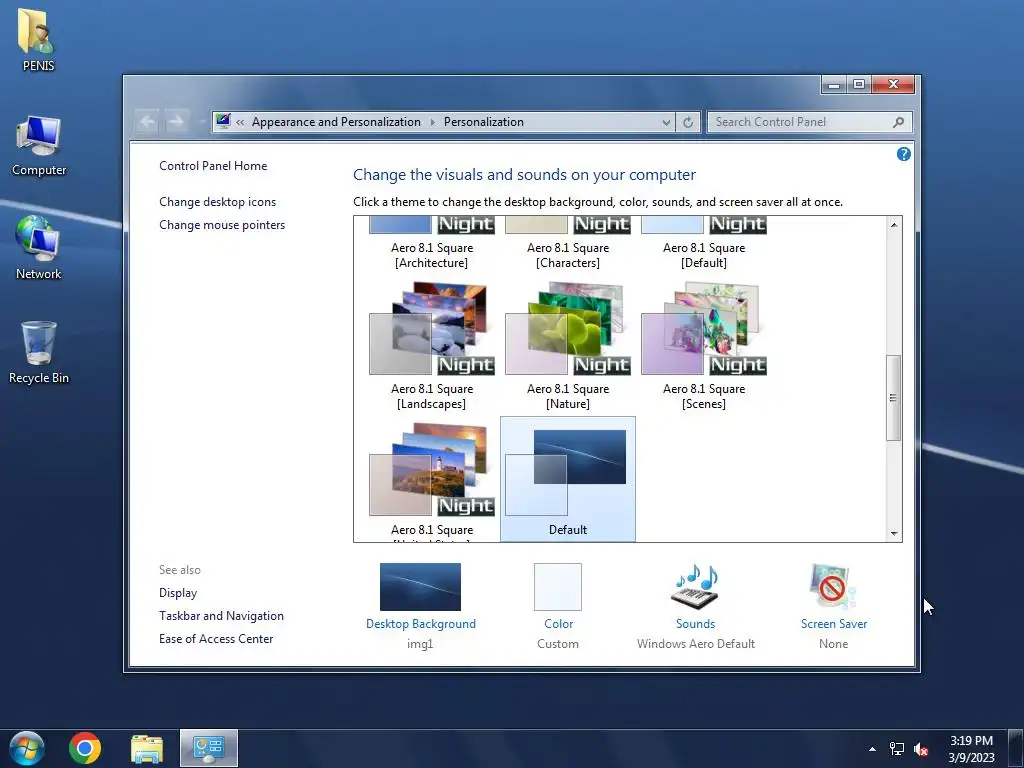Select the Computer desktop icon
Screen dimensions: 1024x768
(x=39, y=146)
